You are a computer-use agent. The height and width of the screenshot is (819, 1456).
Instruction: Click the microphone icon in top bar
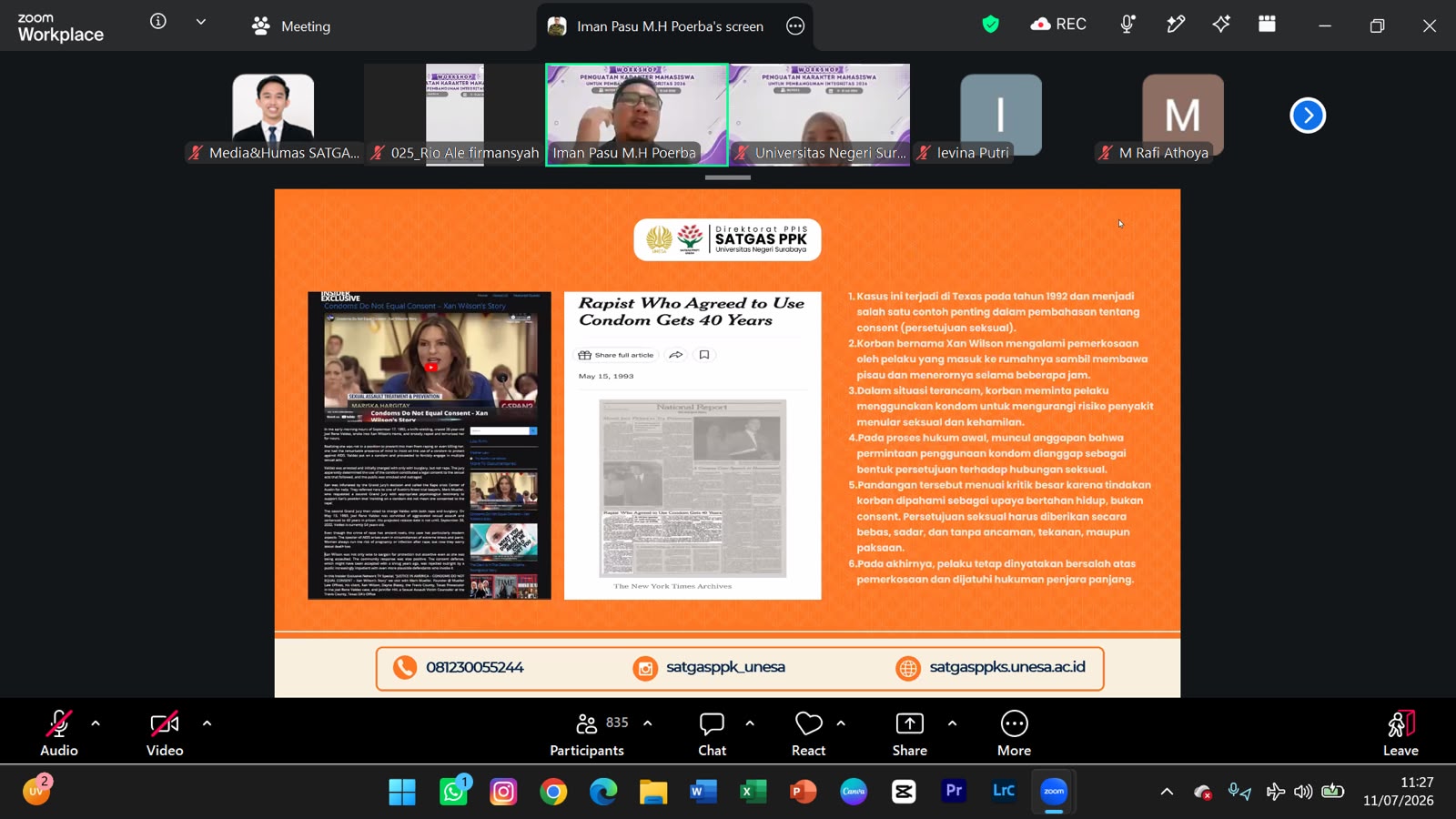(1127, 25)
